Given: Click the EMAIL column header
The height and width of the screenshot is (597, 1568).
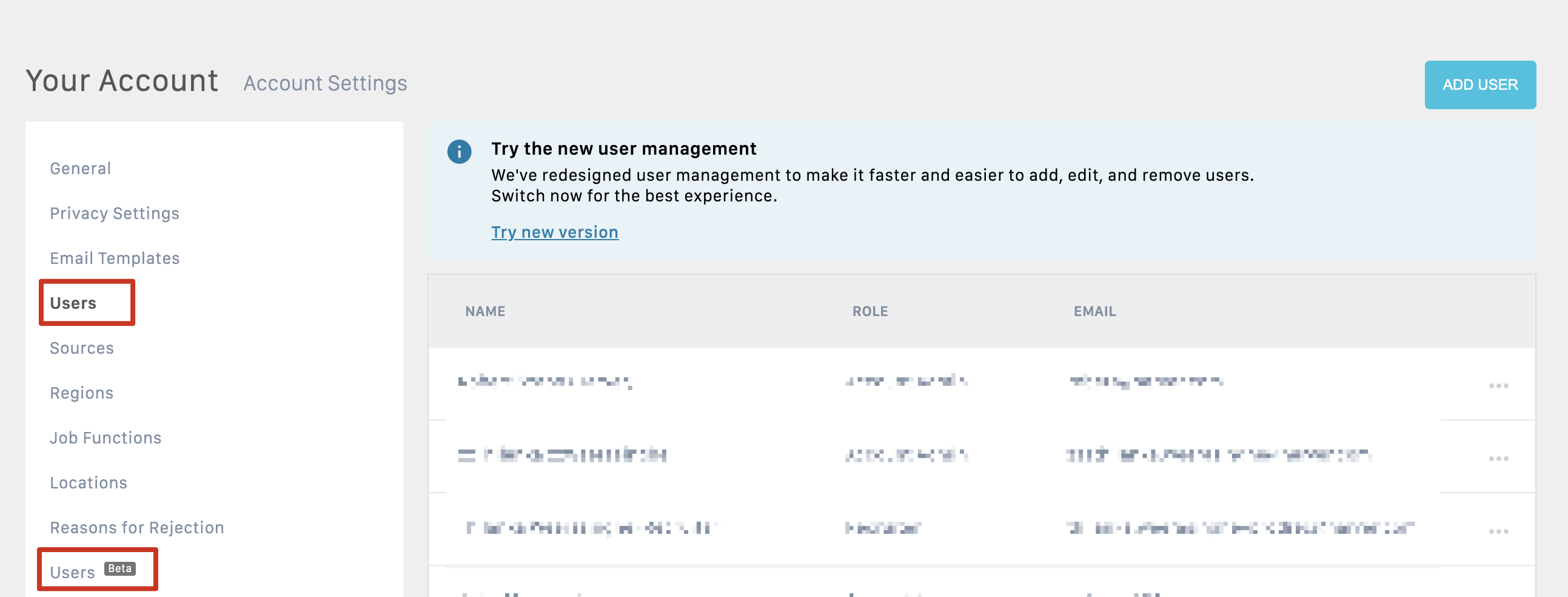Looking at the screenshot, I should [x=1094, y=311].
